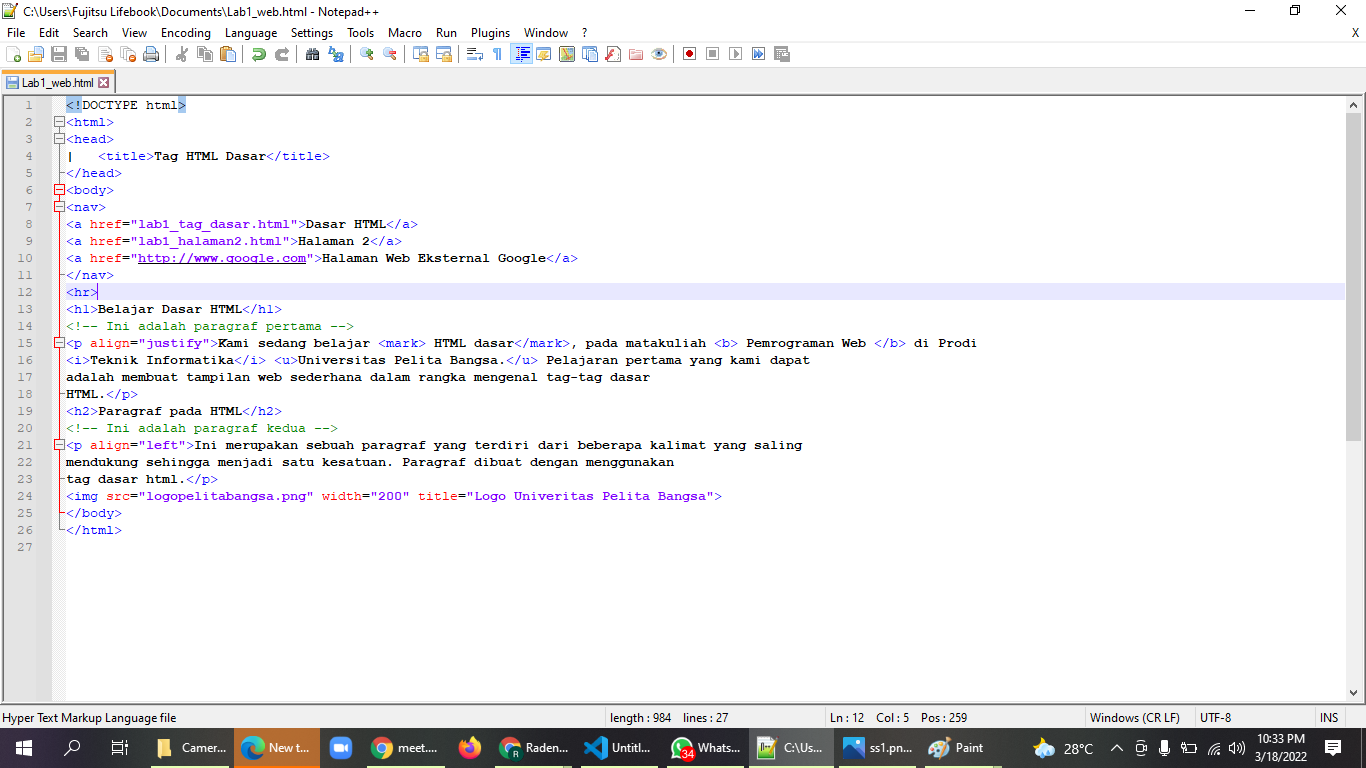
Task: Create a new file via toolbar icon
Action: point(14,54)
